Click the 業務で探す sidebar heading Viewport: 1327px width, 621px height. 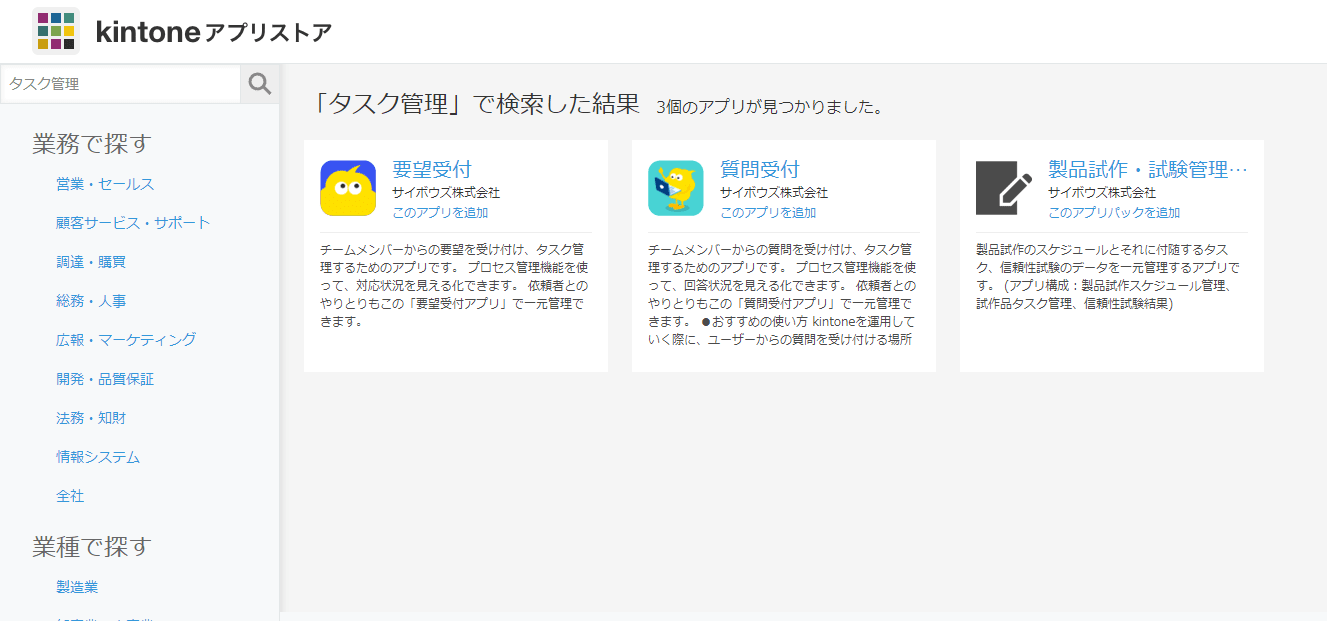pyautogui.click(x=91, y=143)
